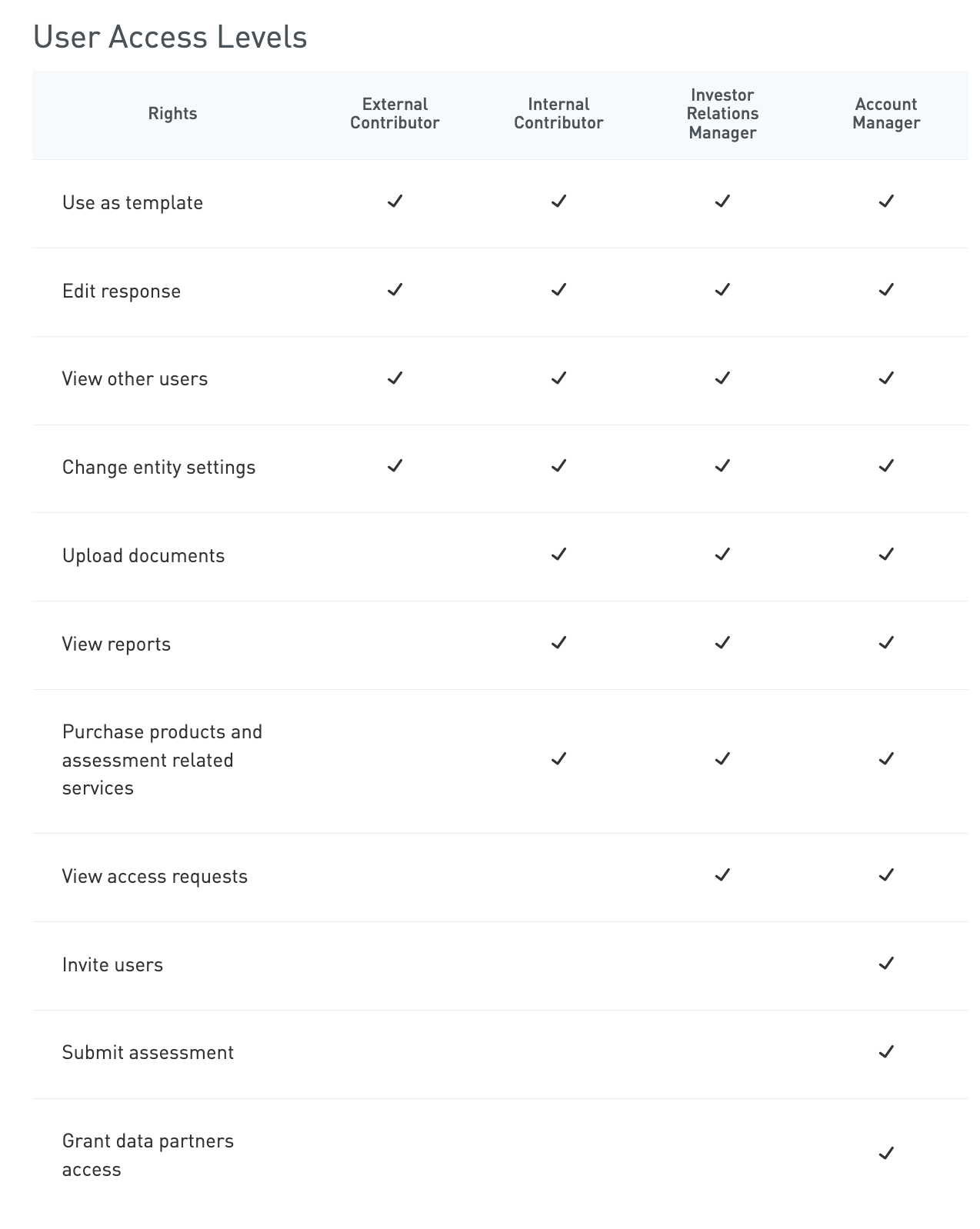This screenshot has height=1229, width=980.
Task: Click the Account Manager column header
Action: click(886, 114)
